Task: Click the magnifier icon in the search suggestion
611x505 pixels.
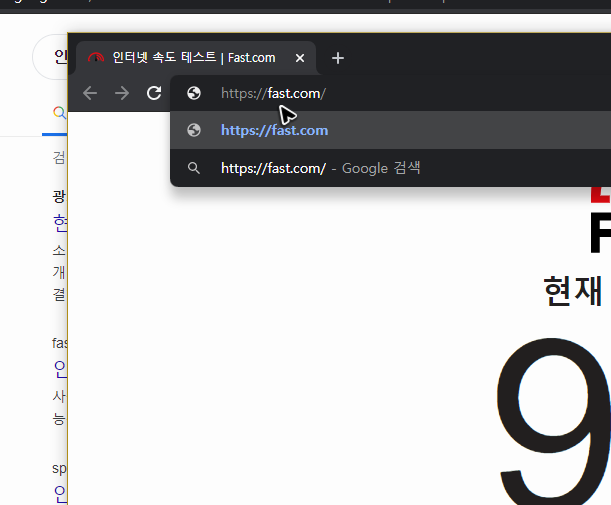Action: 194,168
